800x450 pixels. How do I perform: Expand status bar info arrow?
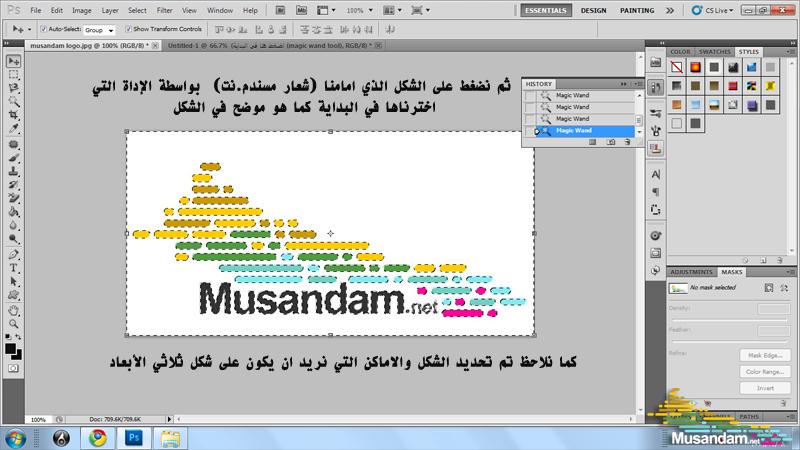click(x=169, y=419)
